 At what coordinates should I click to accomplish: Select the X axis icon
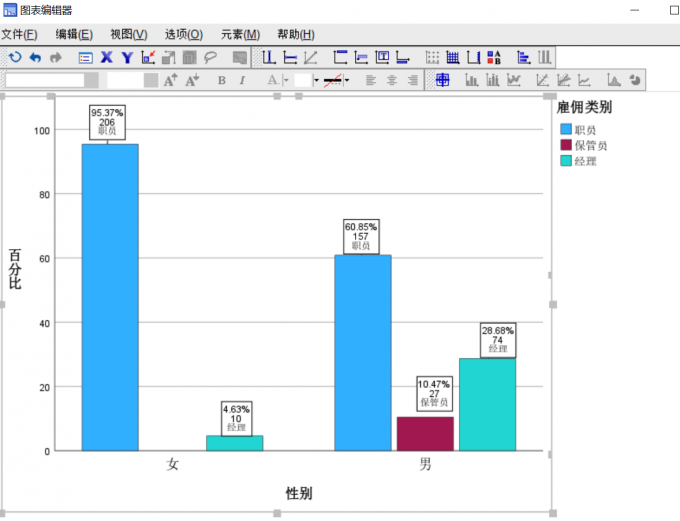click(106, 57)
